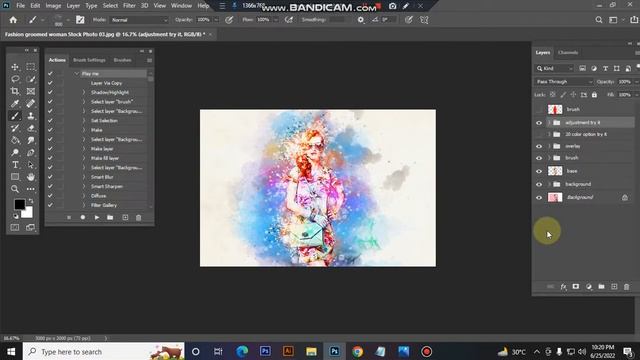The image size is (640, 360).
Task: Open the Filter menu
Action: click(129, 6)
